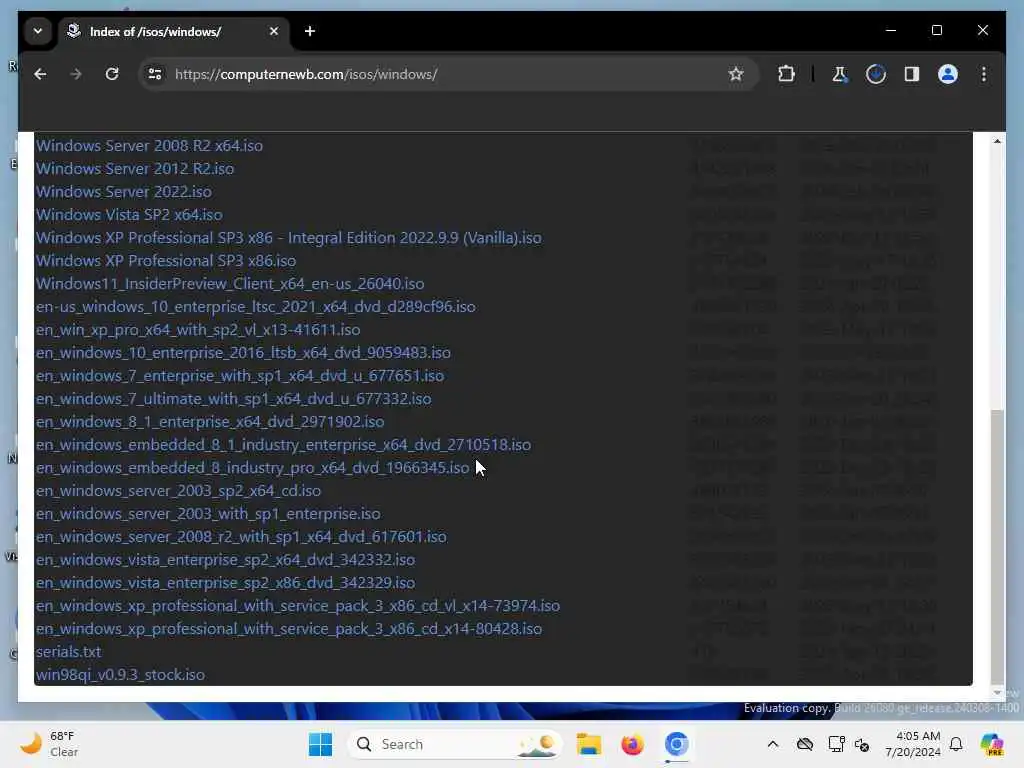Download Windows Server 2022.iso
This screenshot has width=1024, height=768.
click(124, 191)
